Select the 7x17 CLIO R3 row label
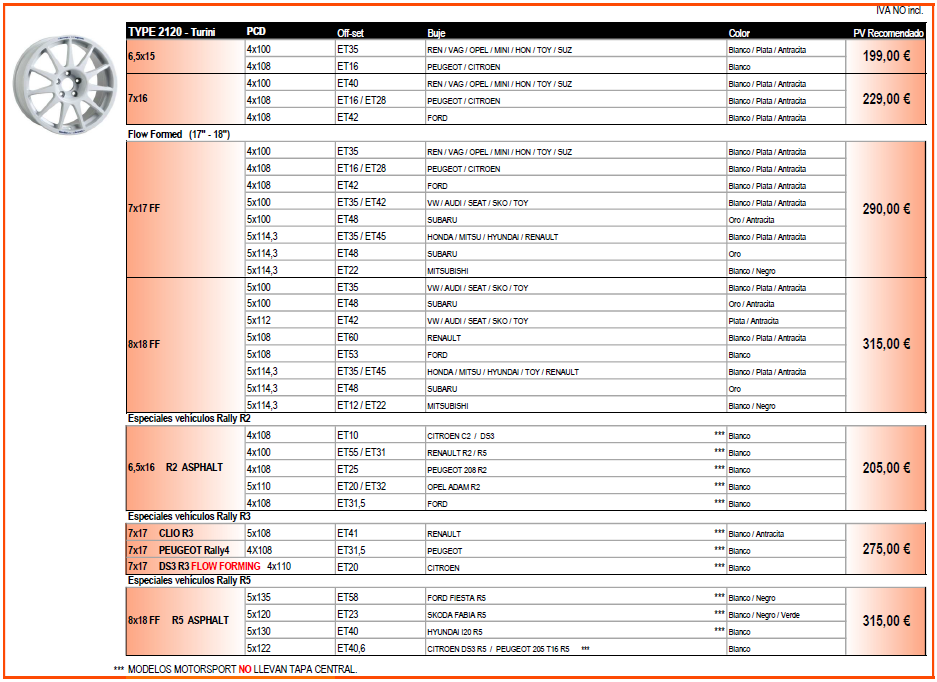Image resolution: width=937 pixels, height=682 pixels. coord(161,533)
